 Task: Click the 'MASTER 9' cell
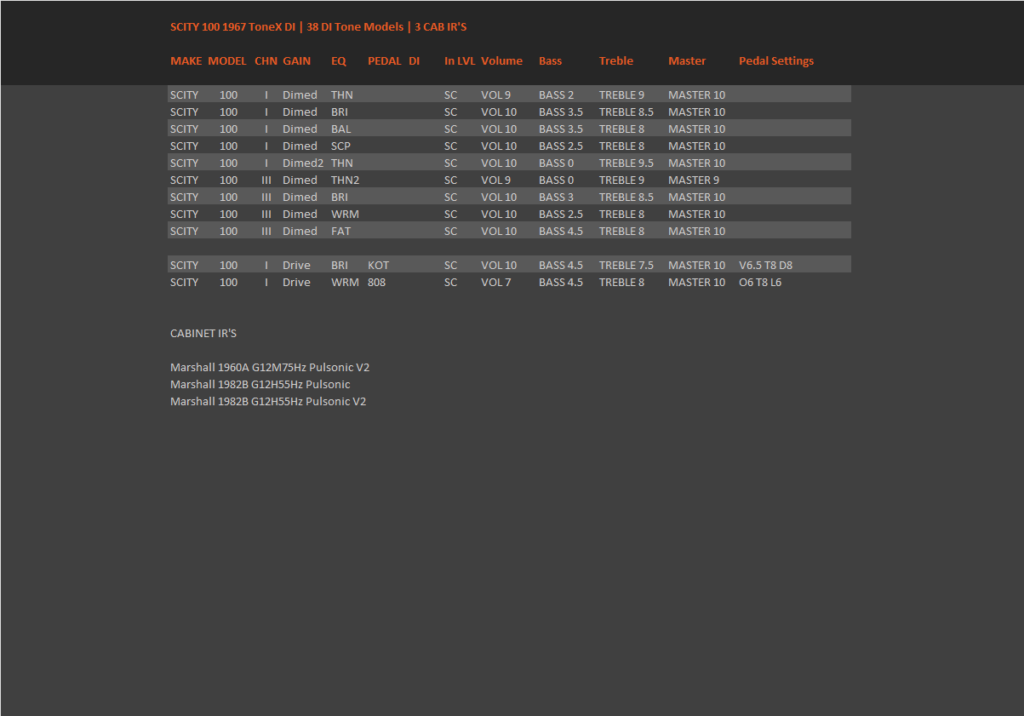694,180
